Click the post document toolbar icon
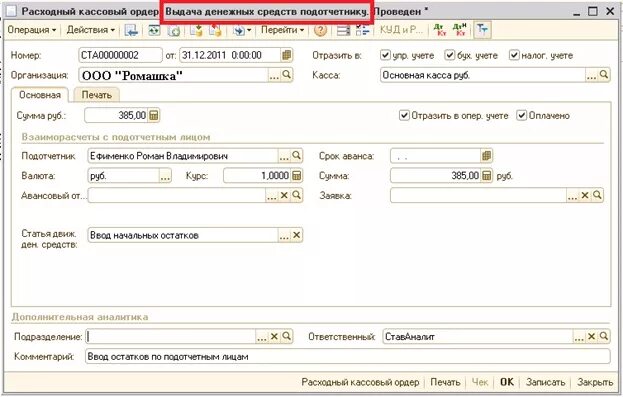 [x=196, y=30]
